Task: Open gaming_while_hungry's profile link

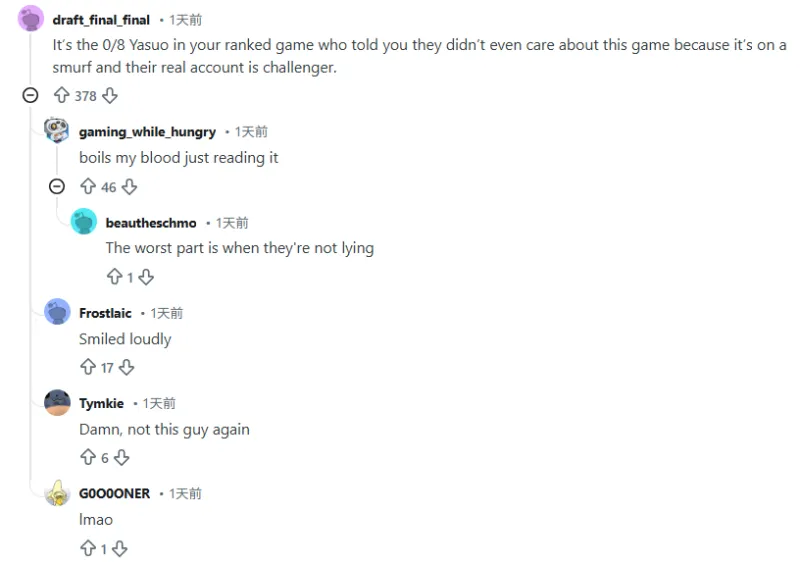Action: (147, 132)
